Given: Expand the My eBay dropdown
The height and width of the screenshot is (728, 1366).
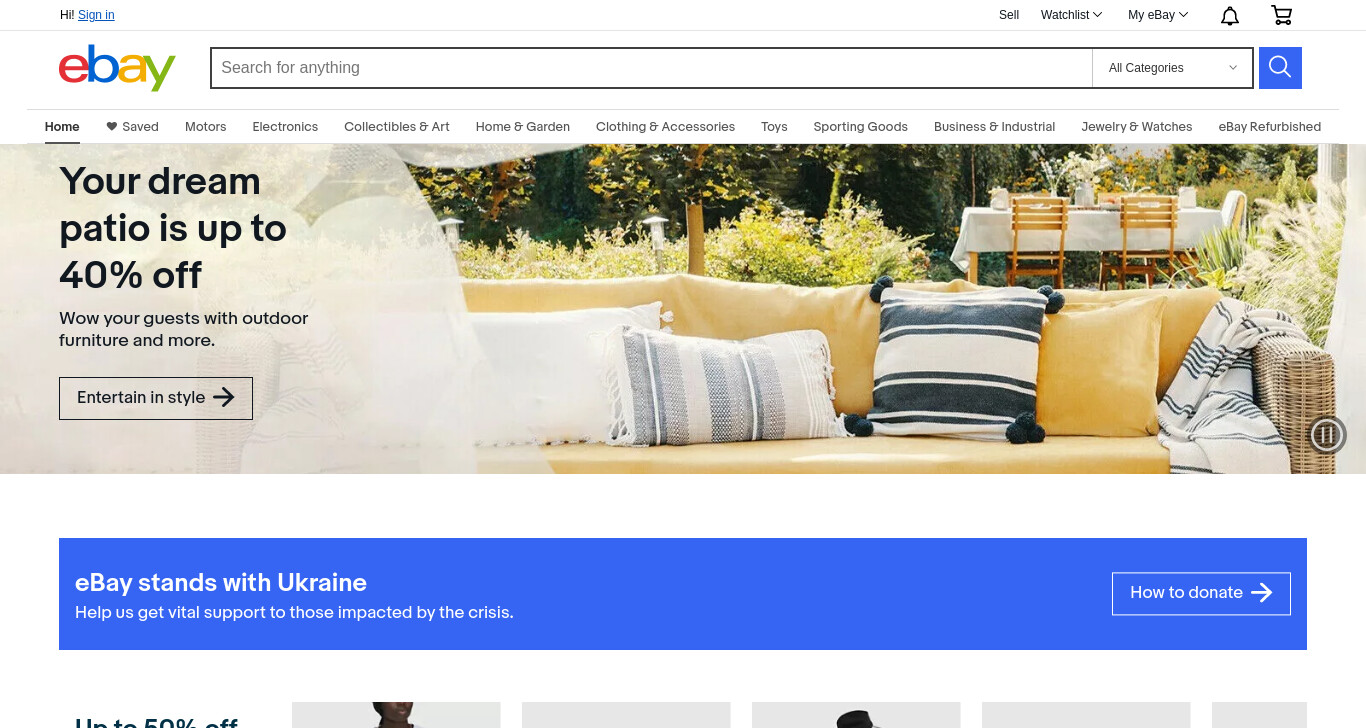Looking at the screenshot, I should (x=1158, y=15).
